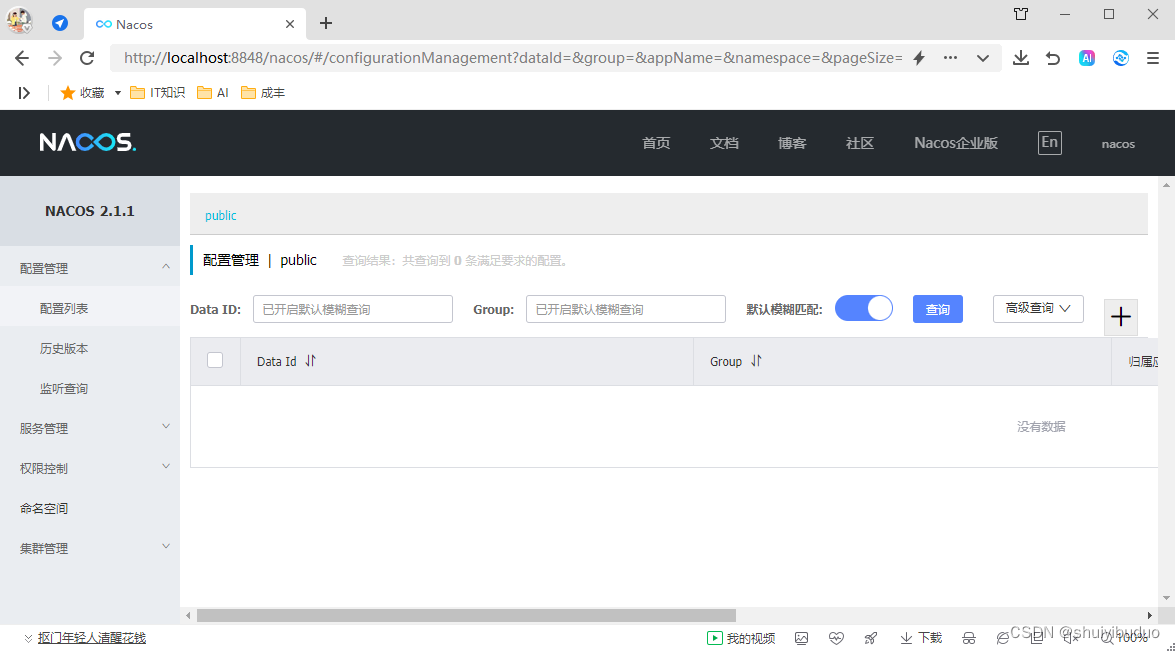1175x651 pixels.
Task: Click the heart health status icon
Action: [836, 638]
